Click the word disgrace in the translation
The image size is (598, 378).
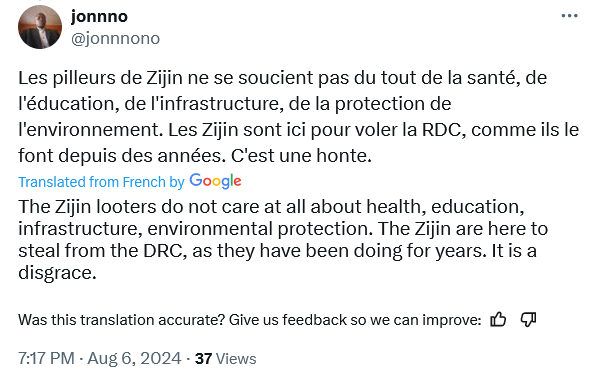[57, 273]
